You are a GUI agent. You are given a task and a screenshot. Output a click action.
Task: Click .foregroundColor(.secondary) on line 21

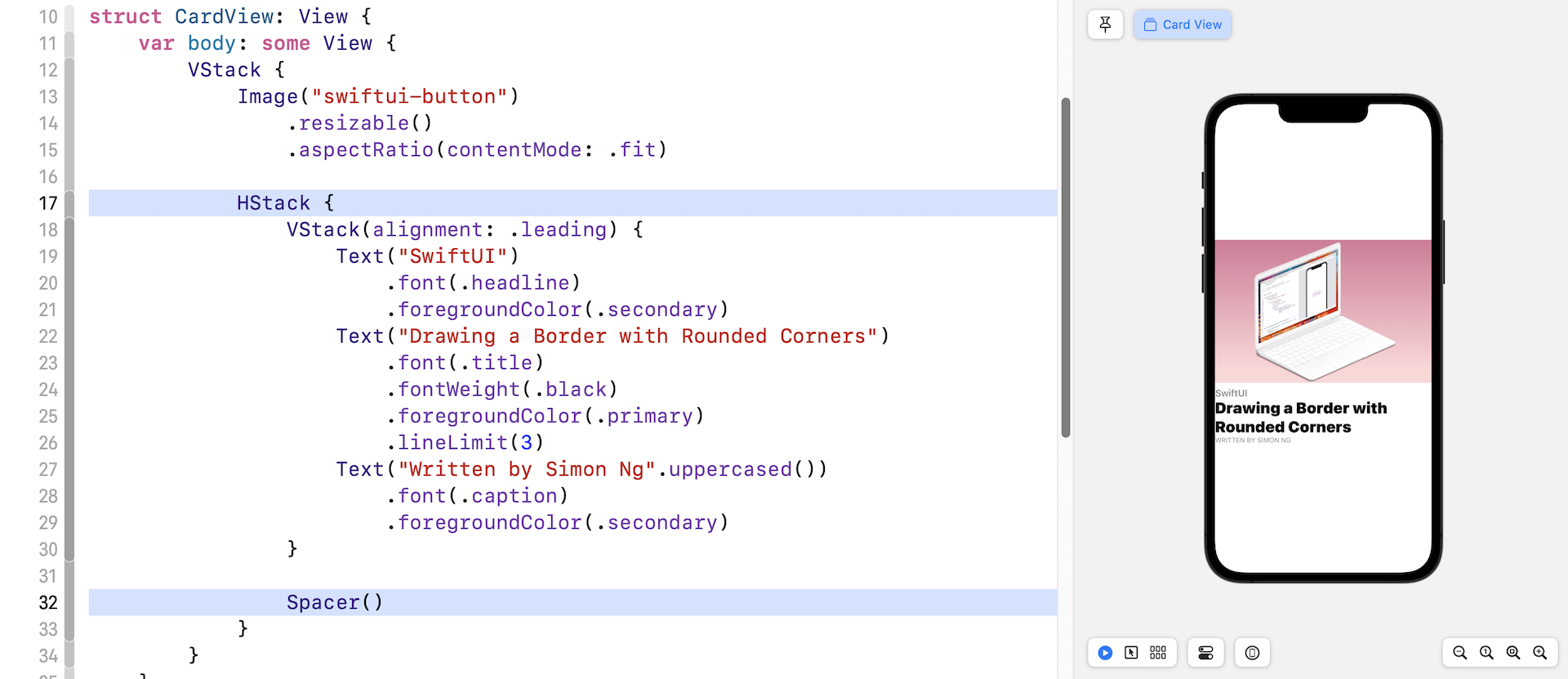[x=557, y=310]
